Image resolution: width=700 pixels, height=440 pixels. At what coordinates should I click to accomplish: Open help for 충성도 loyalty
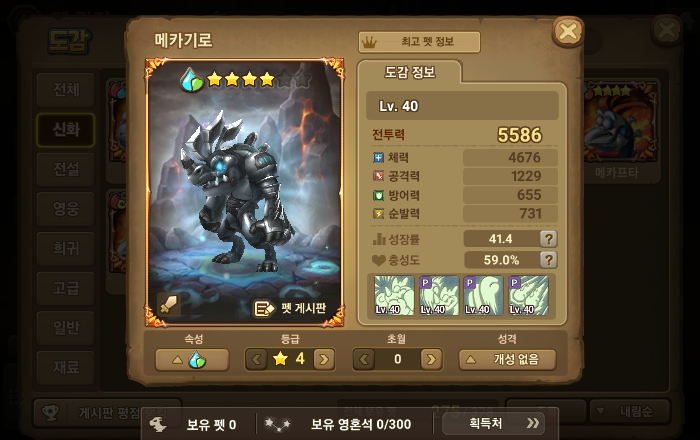pos(549,259)
